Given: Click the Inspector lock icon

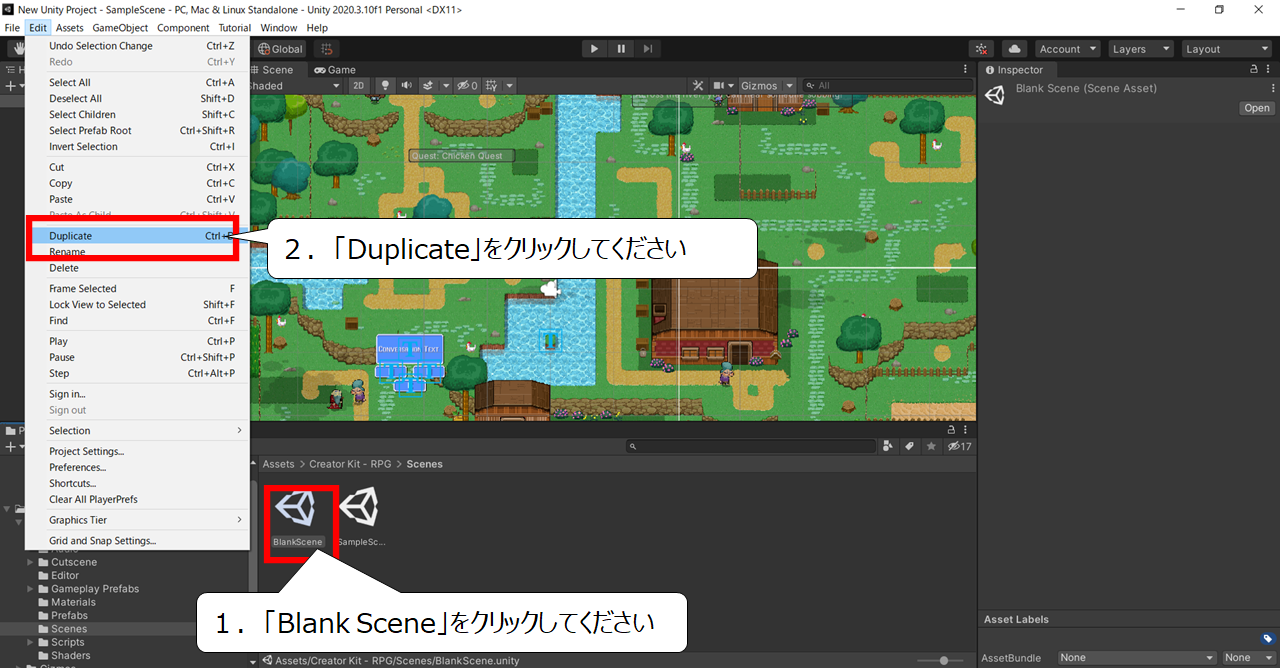Looking at the screenshot, I should (1254, 70).
